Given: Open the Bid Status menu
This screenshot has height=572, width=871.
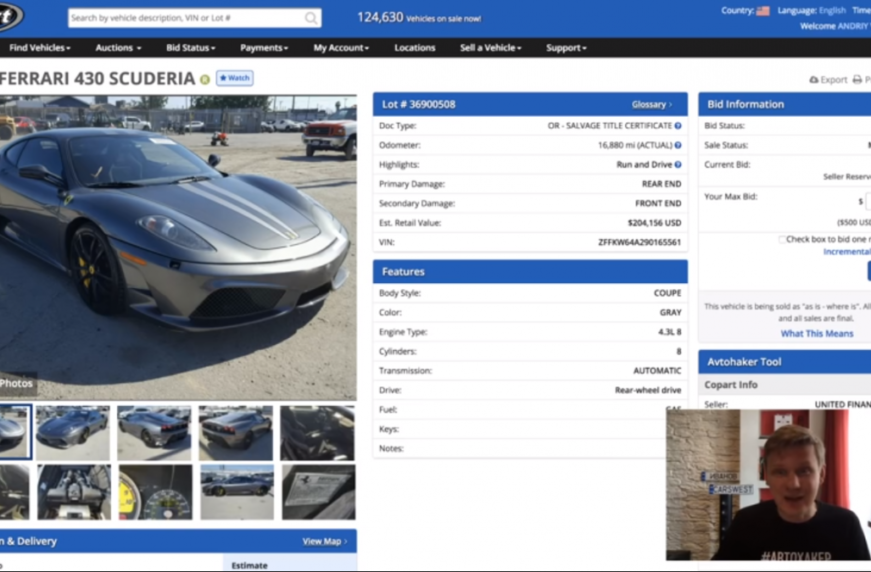Looking at the screenshot, I should [x=190, y=48].
